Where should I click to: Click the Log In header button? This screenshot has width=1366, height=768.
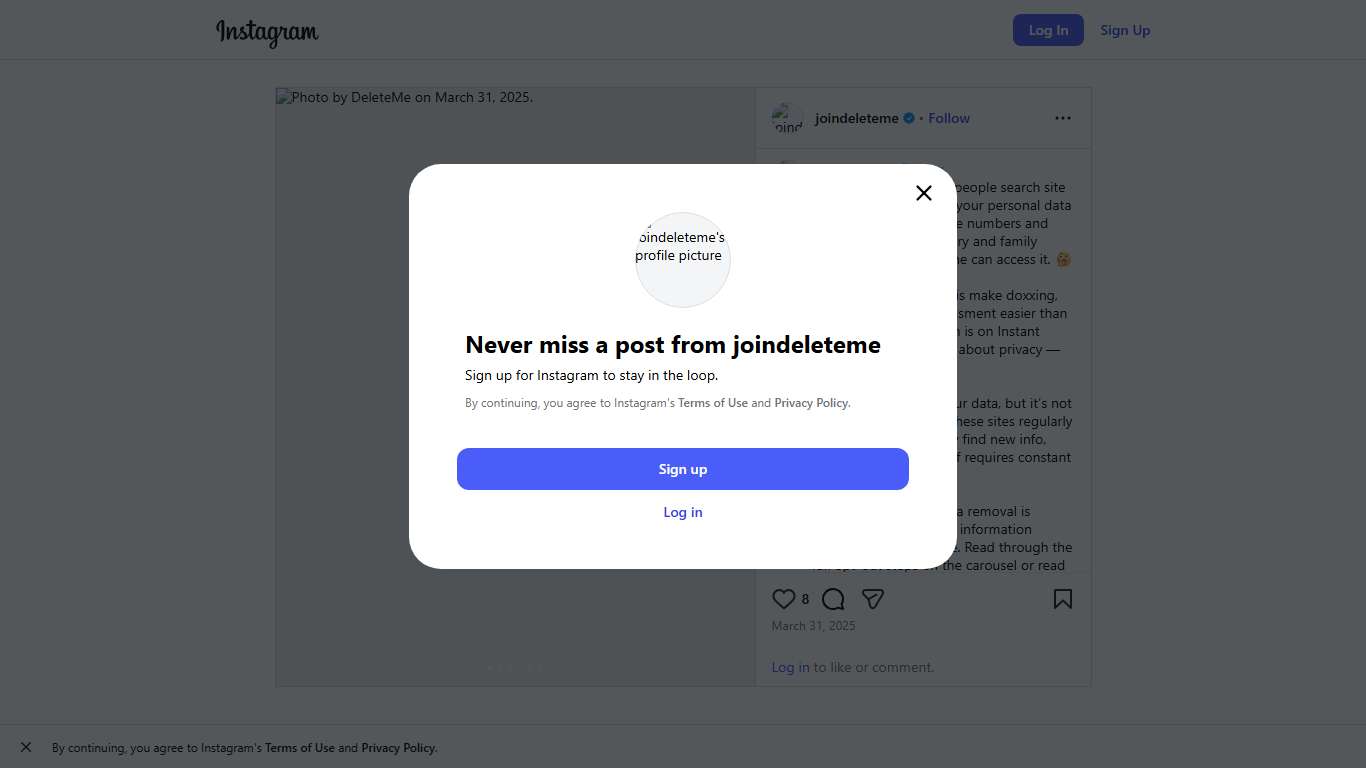tap(1048, 30)
